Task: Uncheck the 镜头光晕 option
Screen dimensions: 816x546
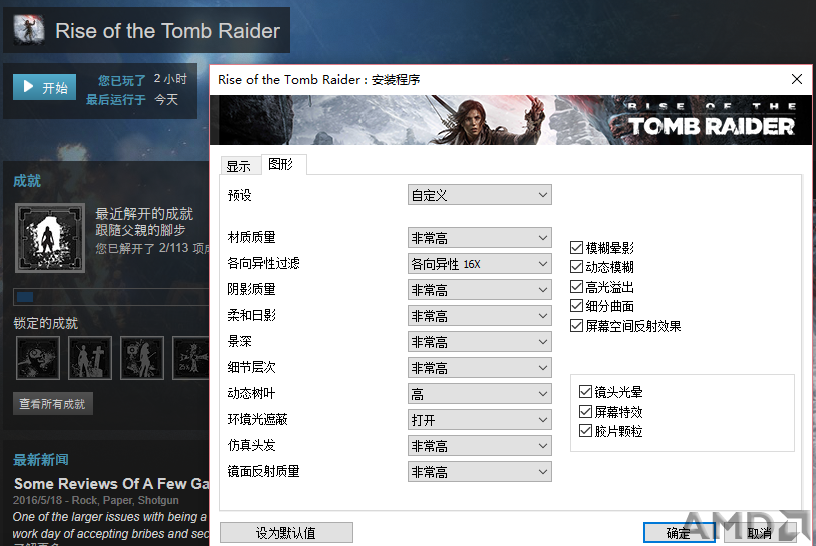Action: click(585, 391)
